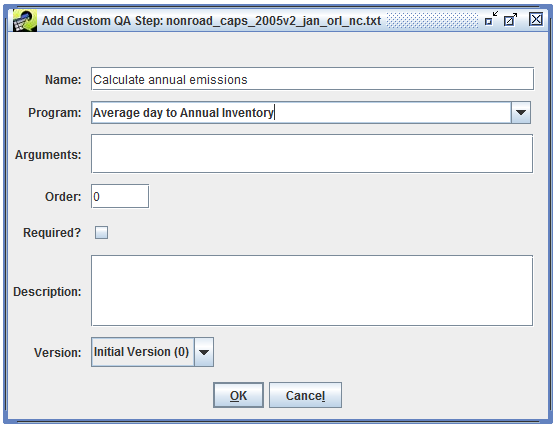Close the Add Custom QA Step dialog

pos(536,19)
